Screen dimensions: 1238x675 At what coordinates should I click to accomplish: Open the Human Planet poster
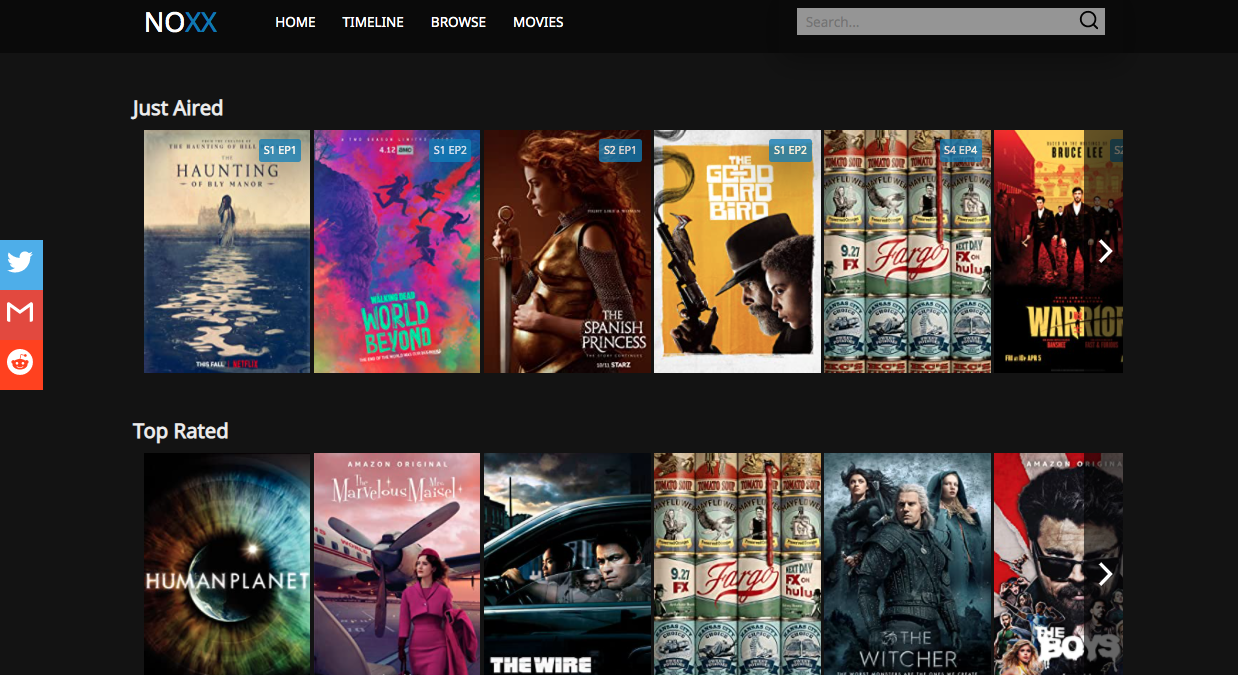pos(227,564)
